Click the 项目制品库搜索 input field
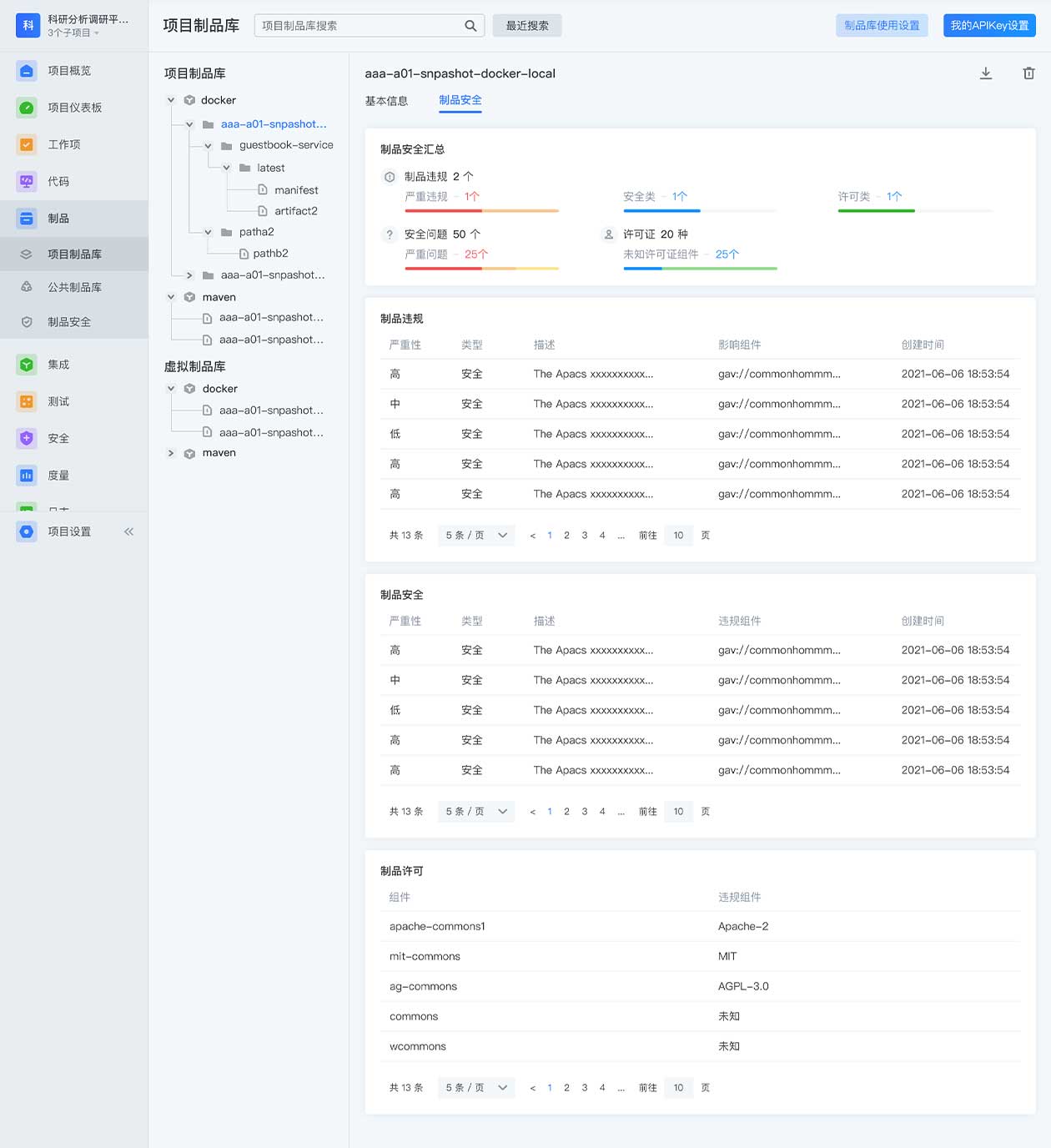 tap(360, 26)
